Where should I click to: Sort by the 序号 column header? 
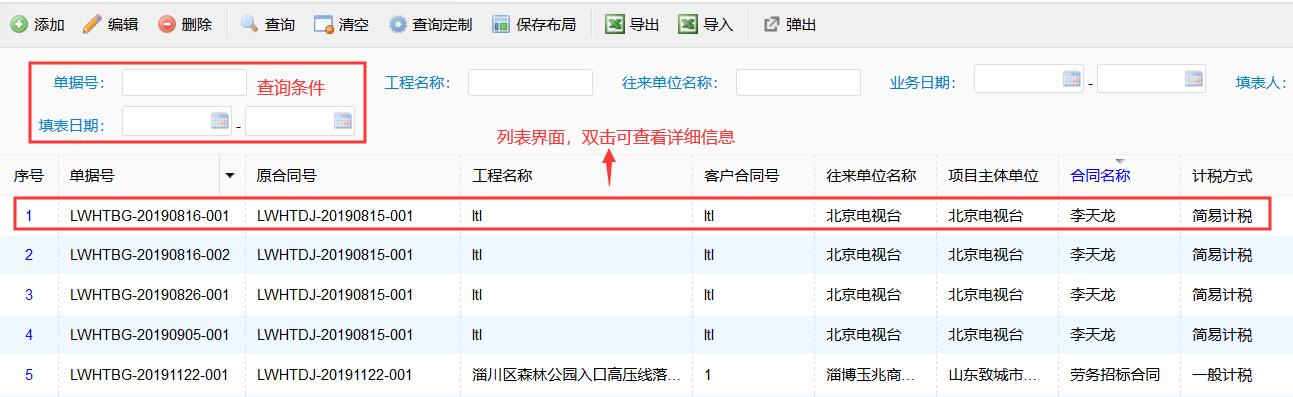(29, 176)
